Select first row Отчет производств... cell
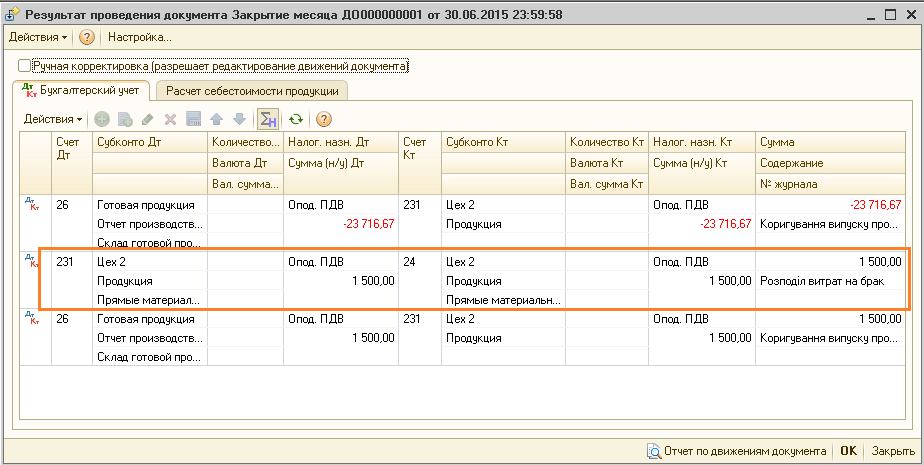924x465 pixels. coord(150,224)
